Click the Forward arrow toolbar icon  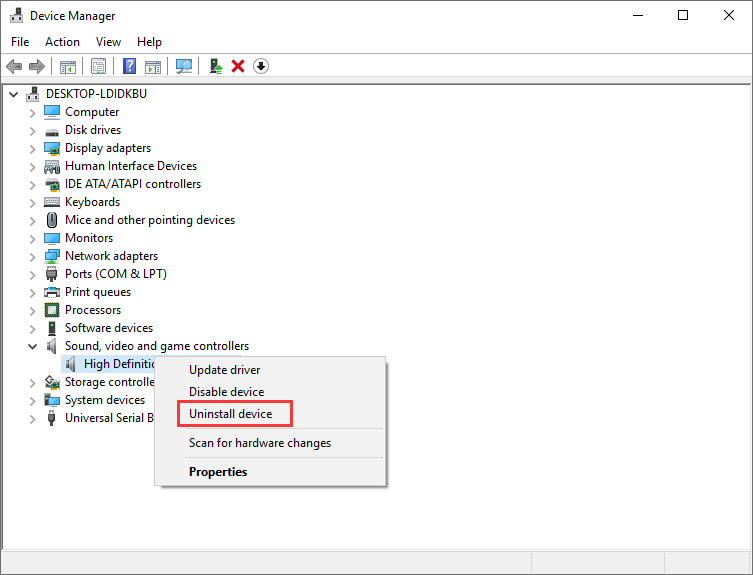(x=36, y=66)
